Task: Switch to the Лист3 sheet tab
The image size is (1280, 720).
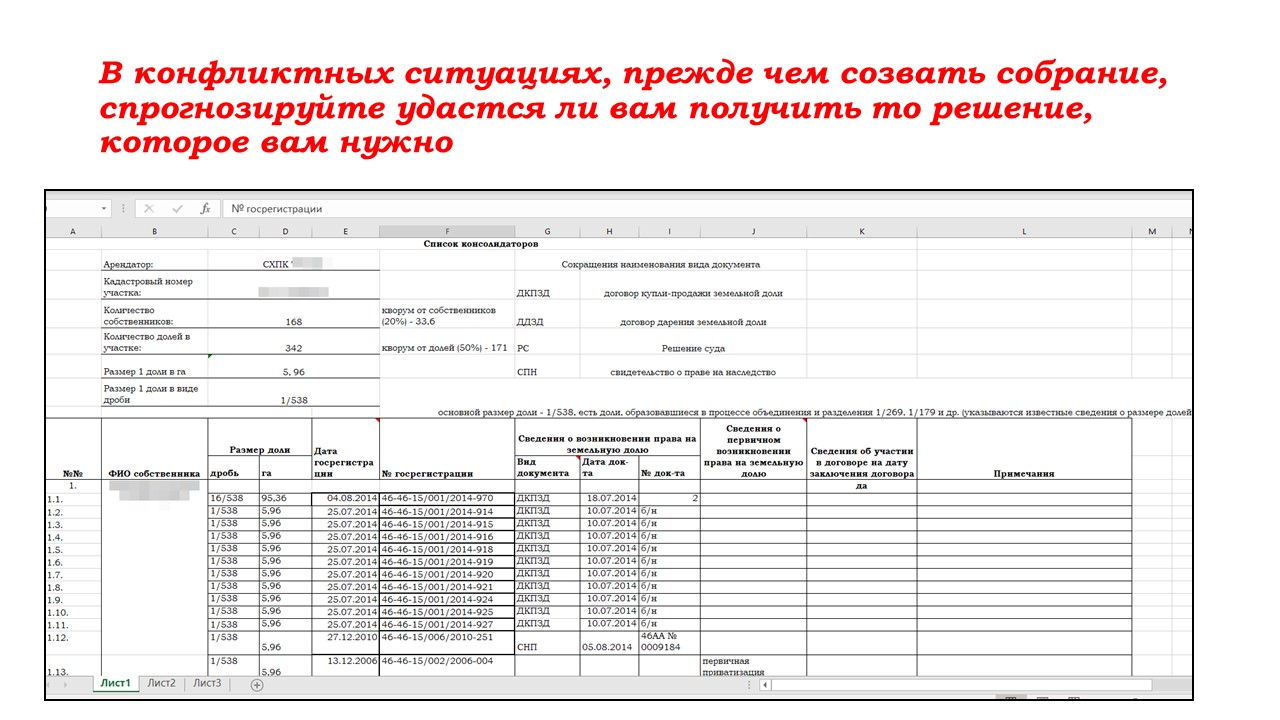Action: coord(207,684)
